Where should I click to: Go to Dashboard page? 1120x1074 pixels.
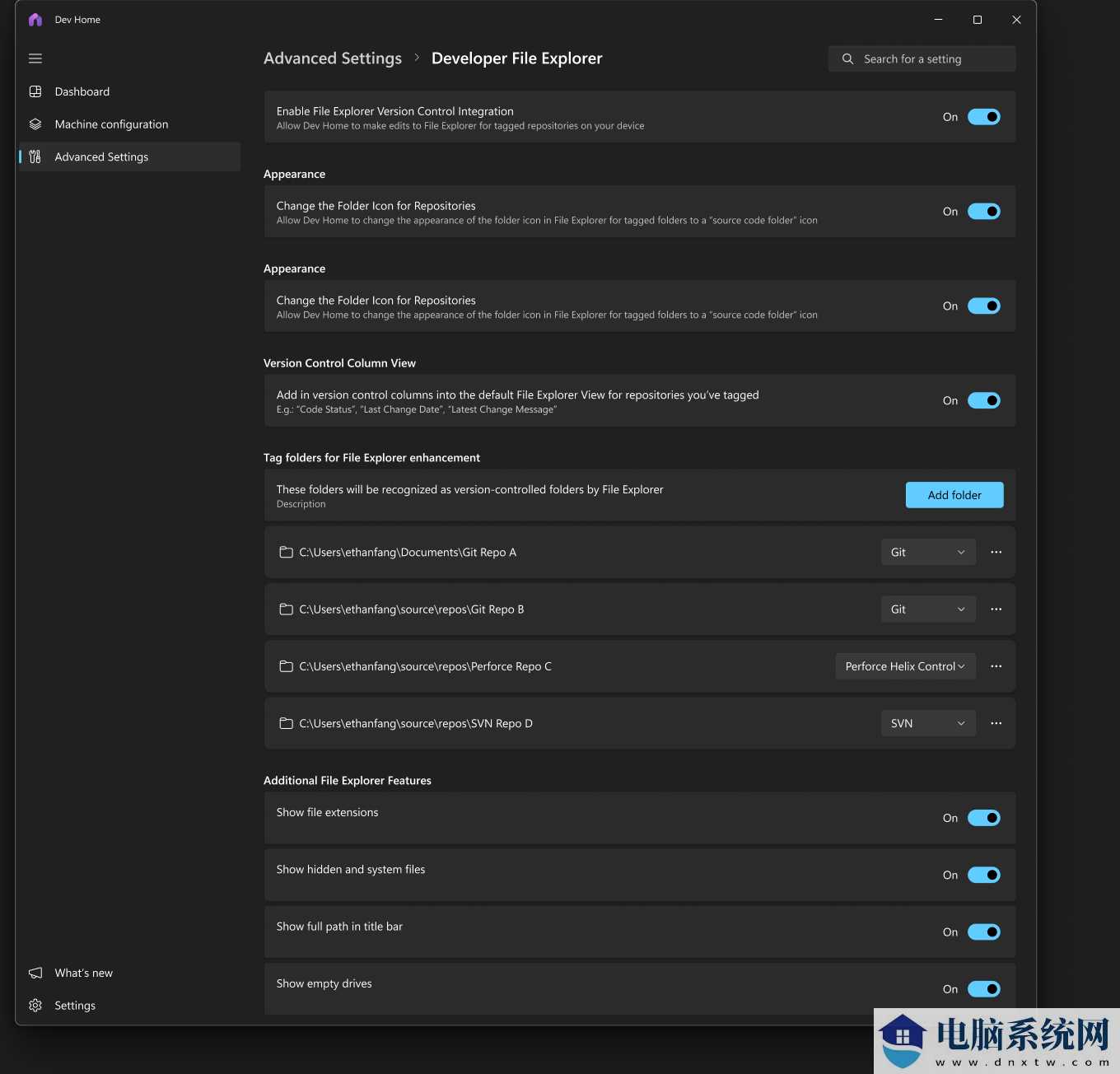pos(129,91)
